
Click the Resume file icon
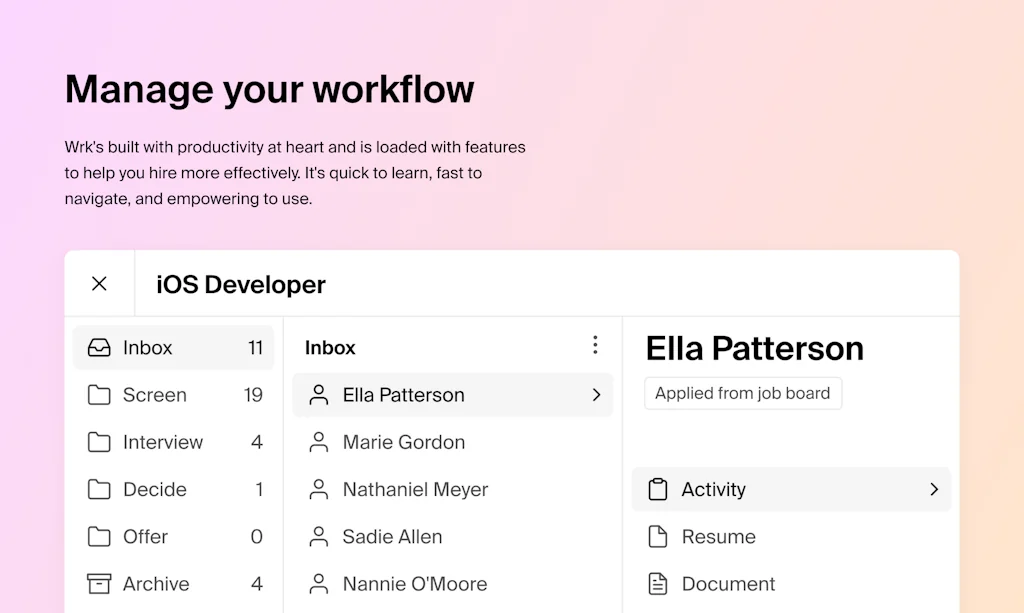click(x=657, y=536)
